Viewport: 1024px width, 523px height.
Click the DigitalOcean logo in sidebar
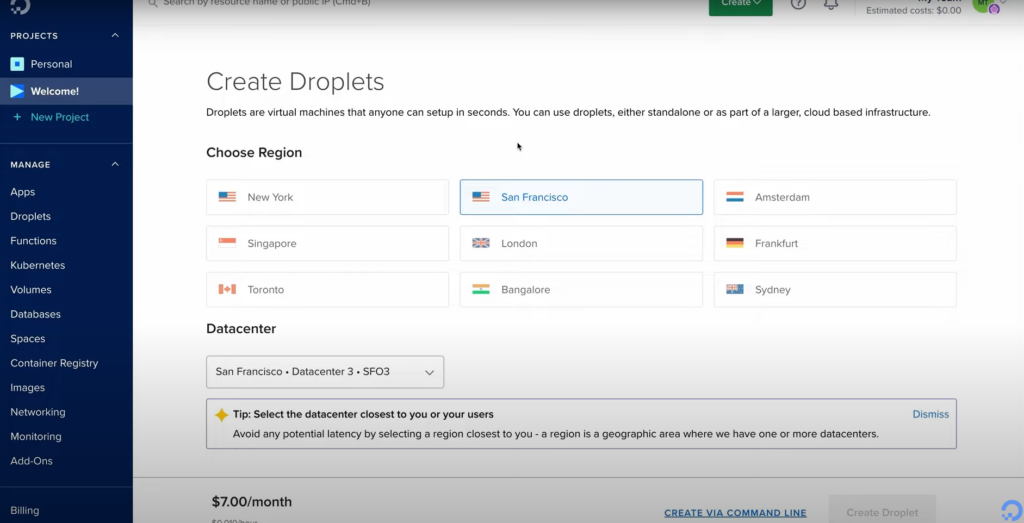point(20,6)
